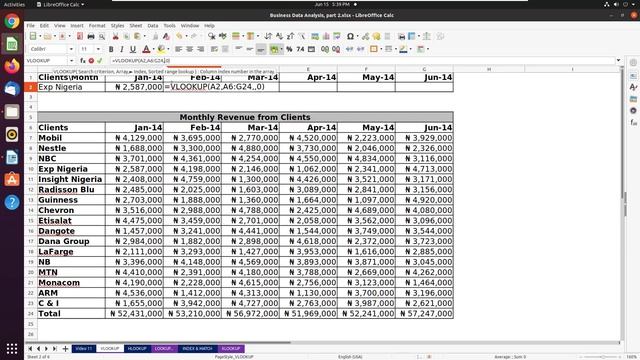The image size is (640, 360).
Task: Open Show Applications grid
Action: click(12, 348)
